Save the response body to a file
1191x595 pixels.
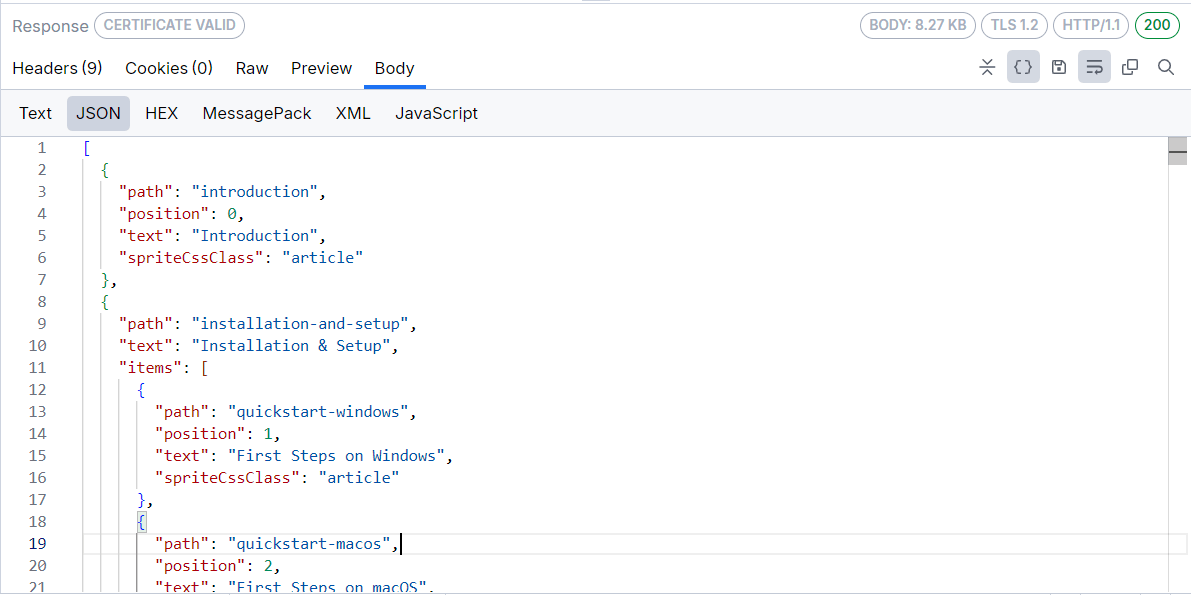pyautogui.click(x=1059, y=67)
